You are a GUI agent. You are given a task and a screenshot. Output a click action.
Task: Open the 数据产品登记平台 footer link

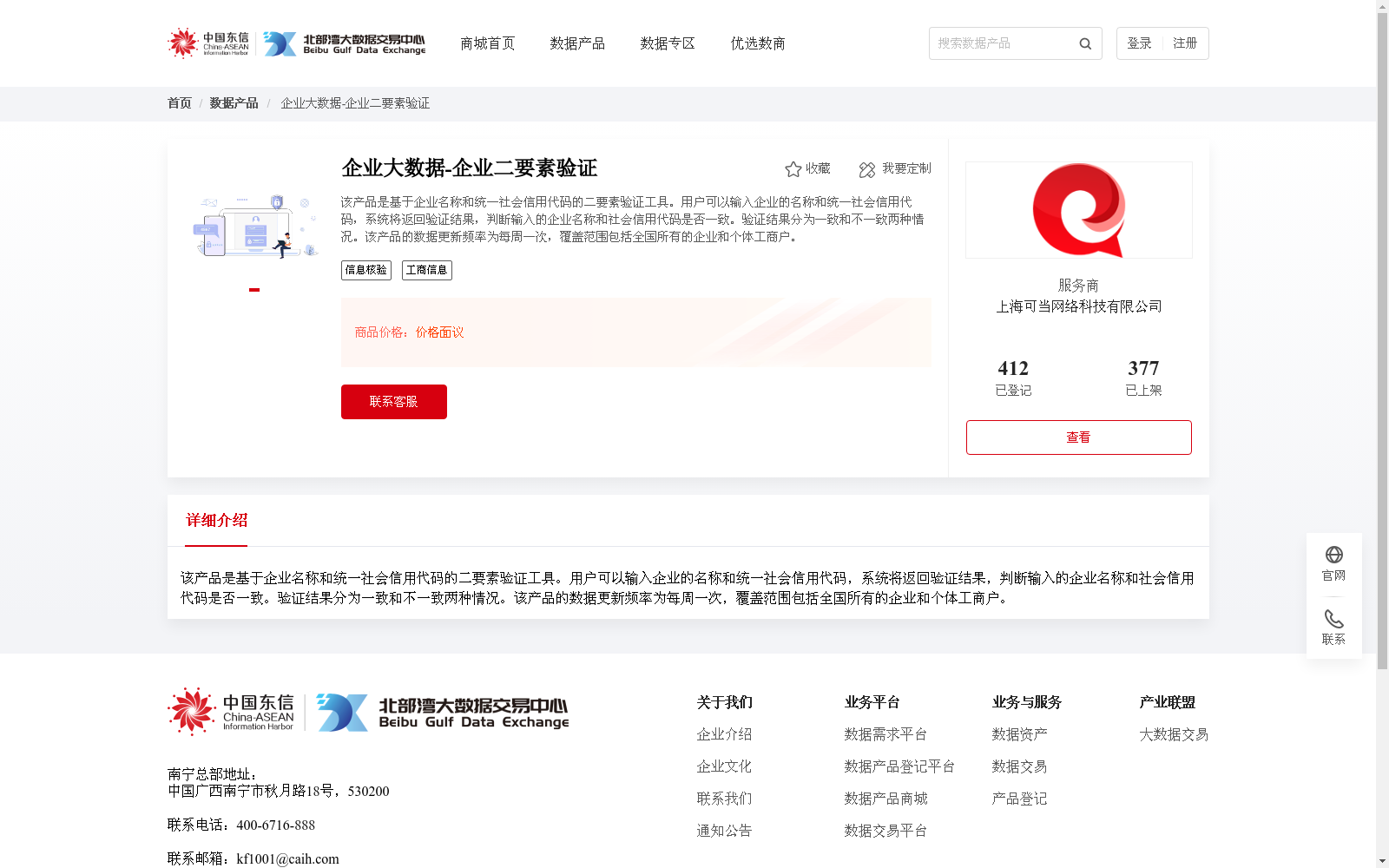coord(899,766)
